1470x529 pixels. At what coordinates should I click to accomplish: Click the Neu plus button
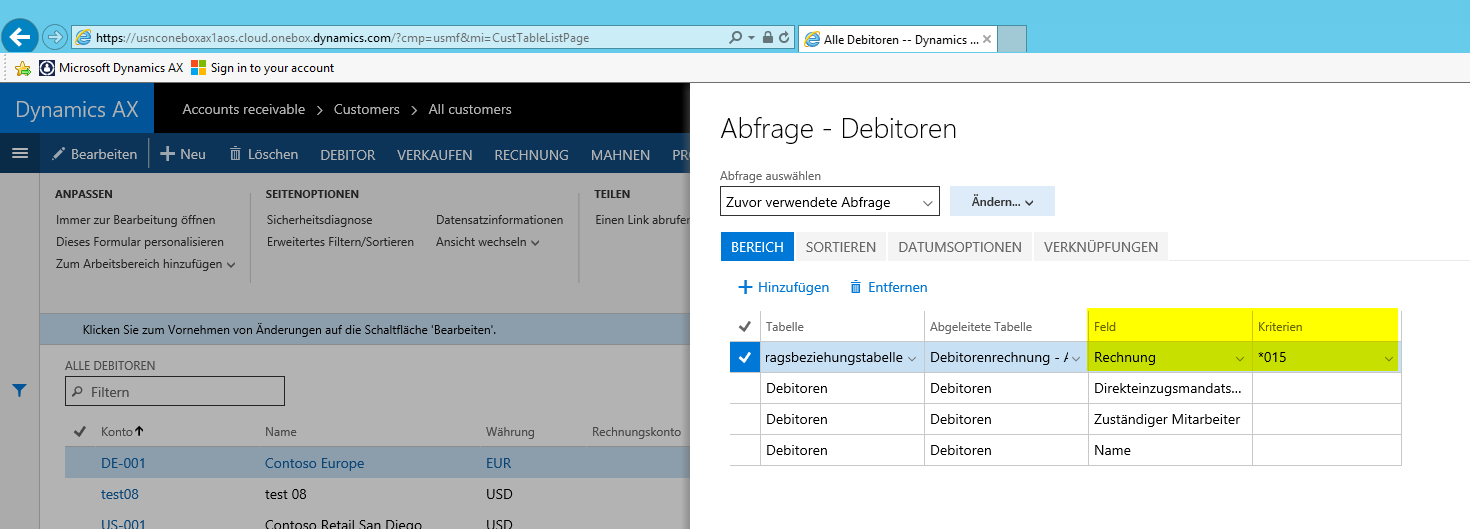point(183,154)
